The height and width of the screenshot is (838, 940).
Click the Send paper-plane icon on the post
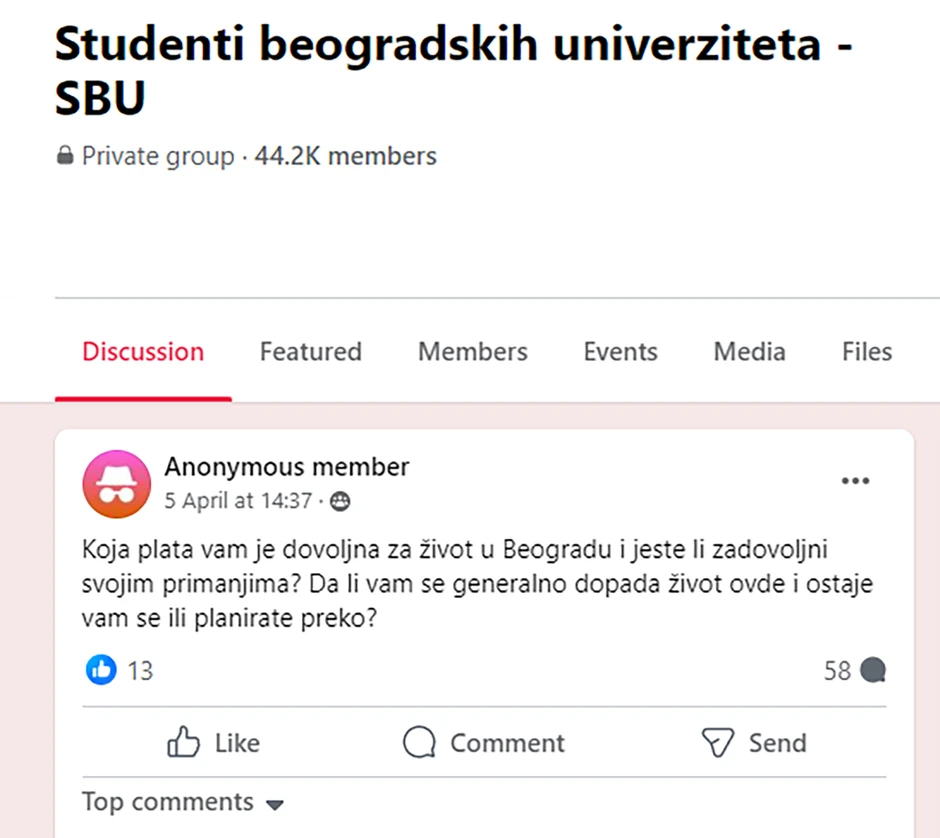point(716,742)
